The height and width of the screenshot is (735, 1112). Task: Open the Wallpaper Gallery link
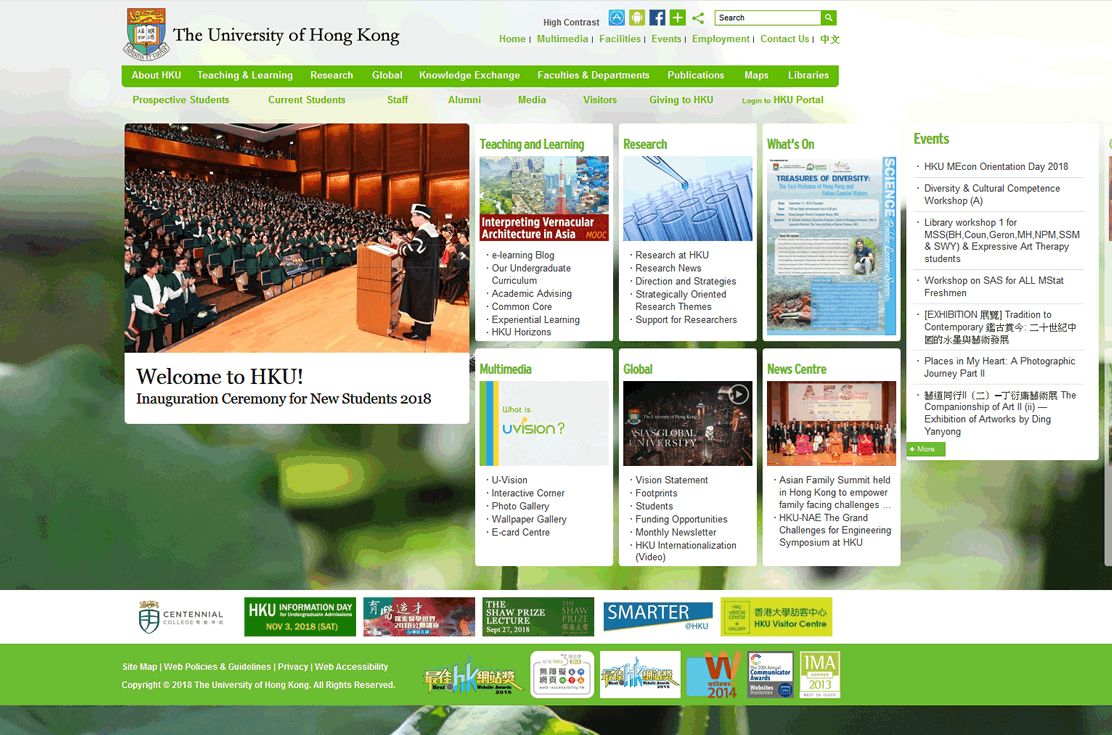pos(529,519)
